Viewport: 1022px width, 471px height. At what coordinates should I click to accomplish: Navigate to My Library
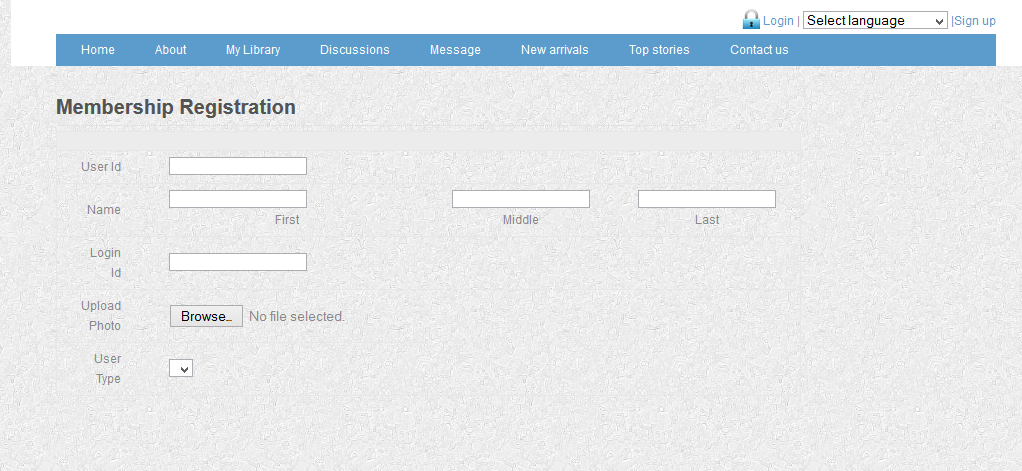[x=253, y=50]
